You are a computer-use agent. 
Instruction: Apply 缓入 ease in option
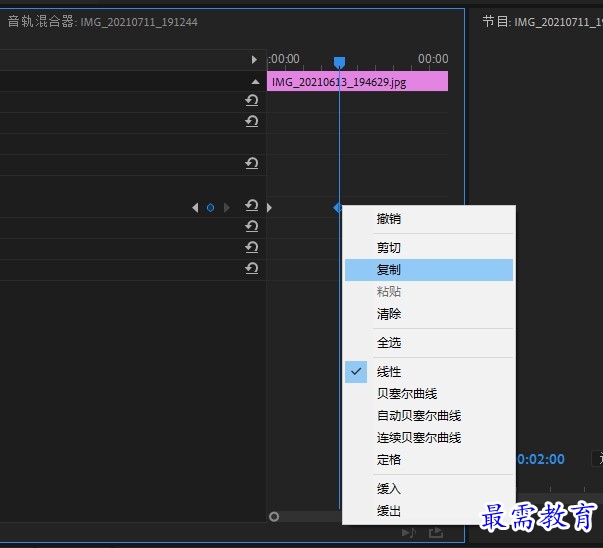tap(429, 489)
